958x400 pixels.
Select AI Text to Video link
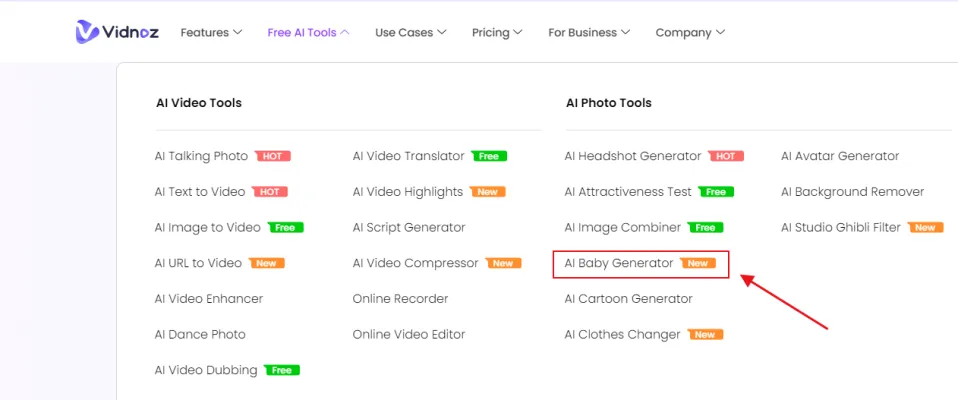pyautogui.click(x=200, y=192)
